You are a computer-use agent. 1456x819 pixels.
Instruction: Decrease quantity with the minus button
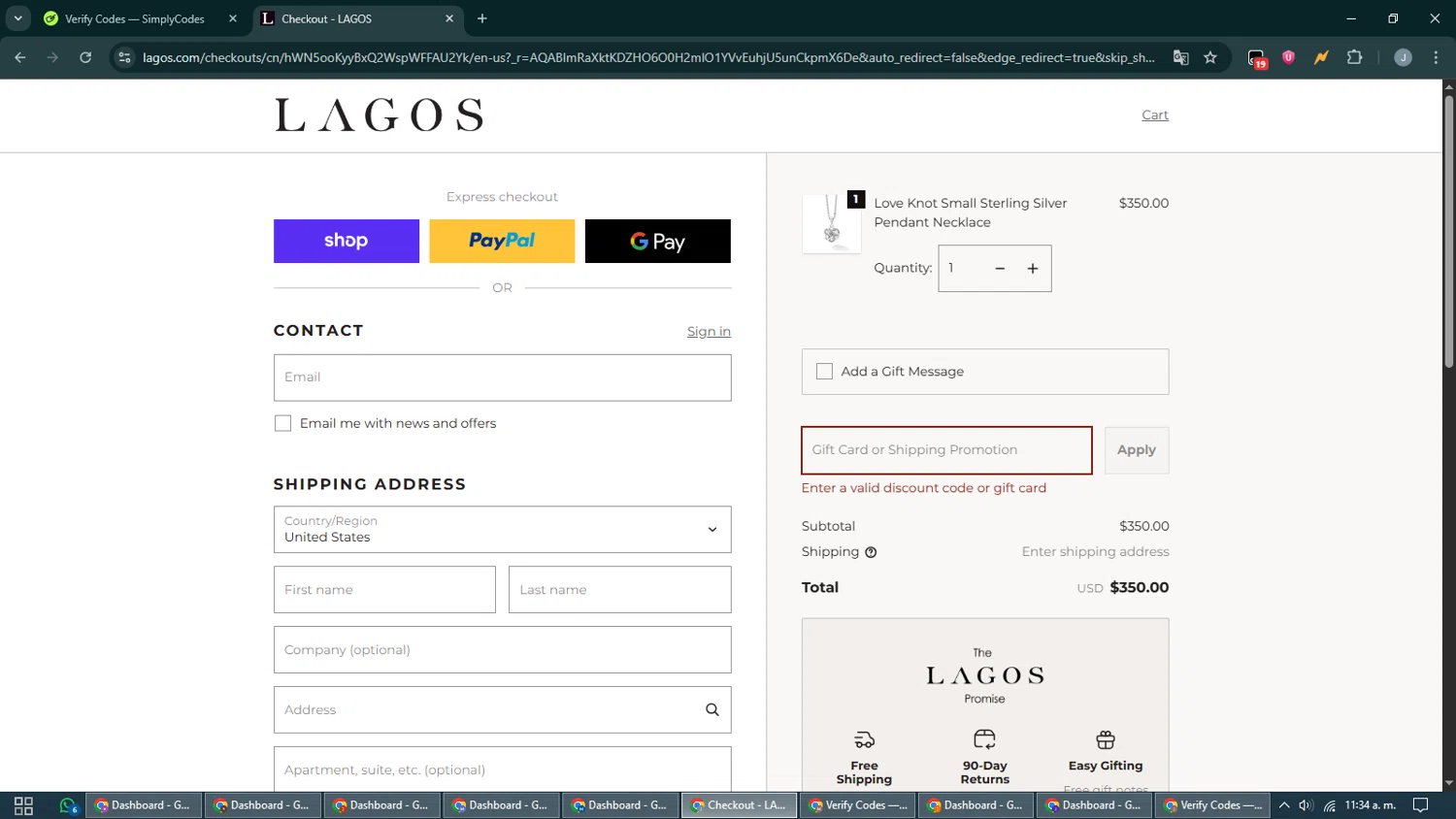point(1000,269)
